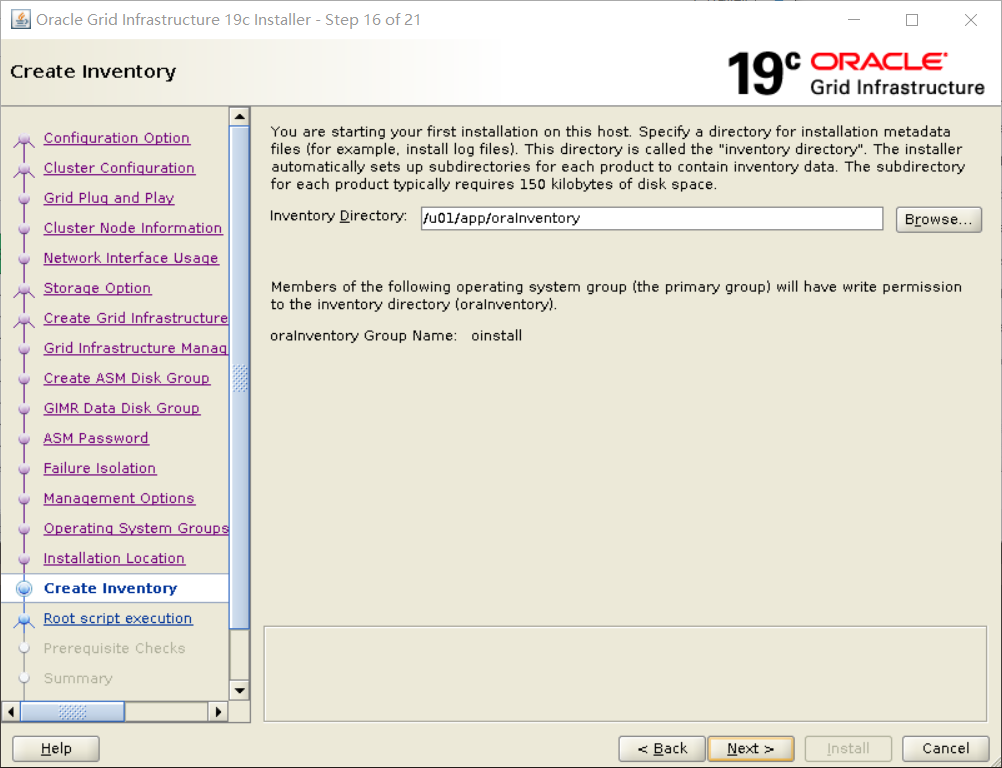The image size is (1002, 768).
Task: Maximize the installer window
Action: tap(912, 20)
